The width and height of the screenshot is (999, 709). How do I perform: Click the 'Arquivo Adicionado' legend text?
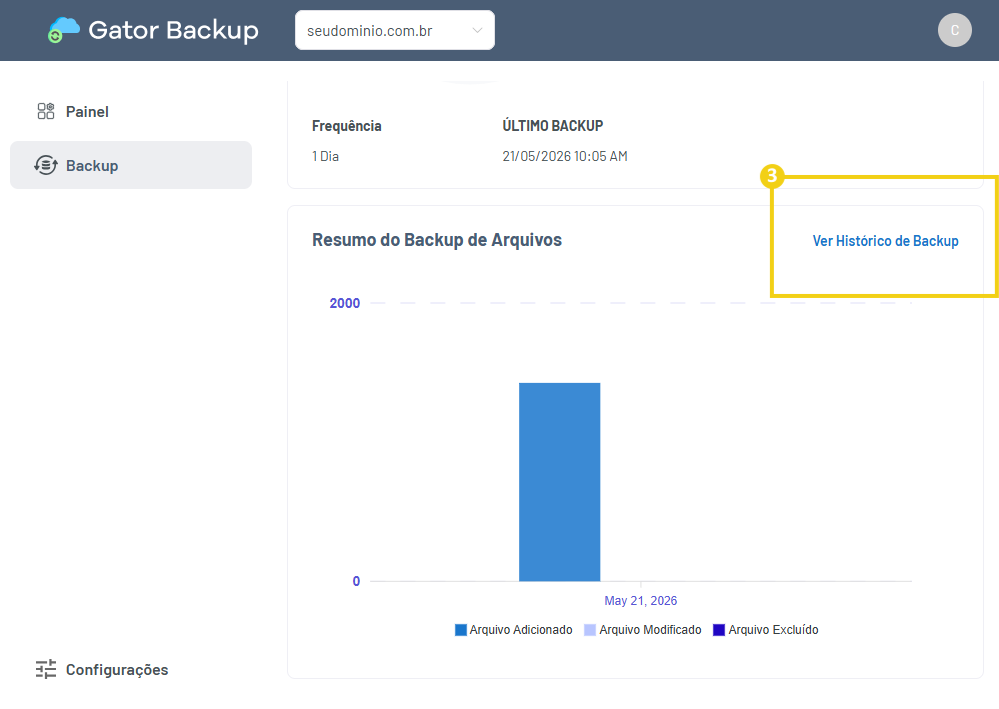[521, 630]
